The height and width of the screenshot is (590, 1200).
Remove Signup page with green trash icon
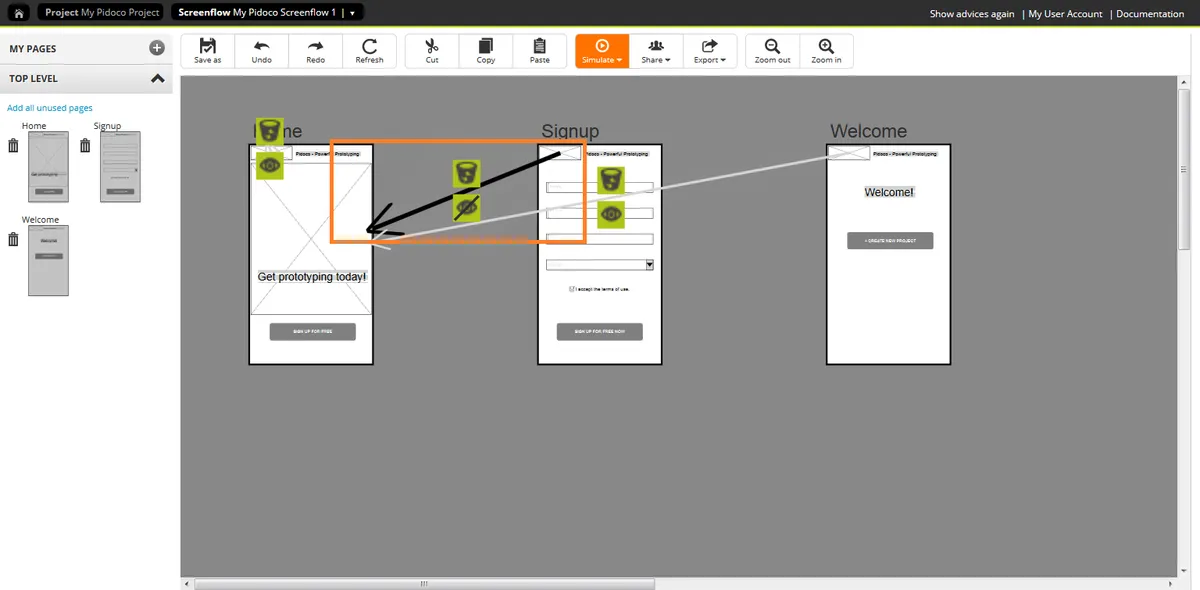[x=611, y=181]
